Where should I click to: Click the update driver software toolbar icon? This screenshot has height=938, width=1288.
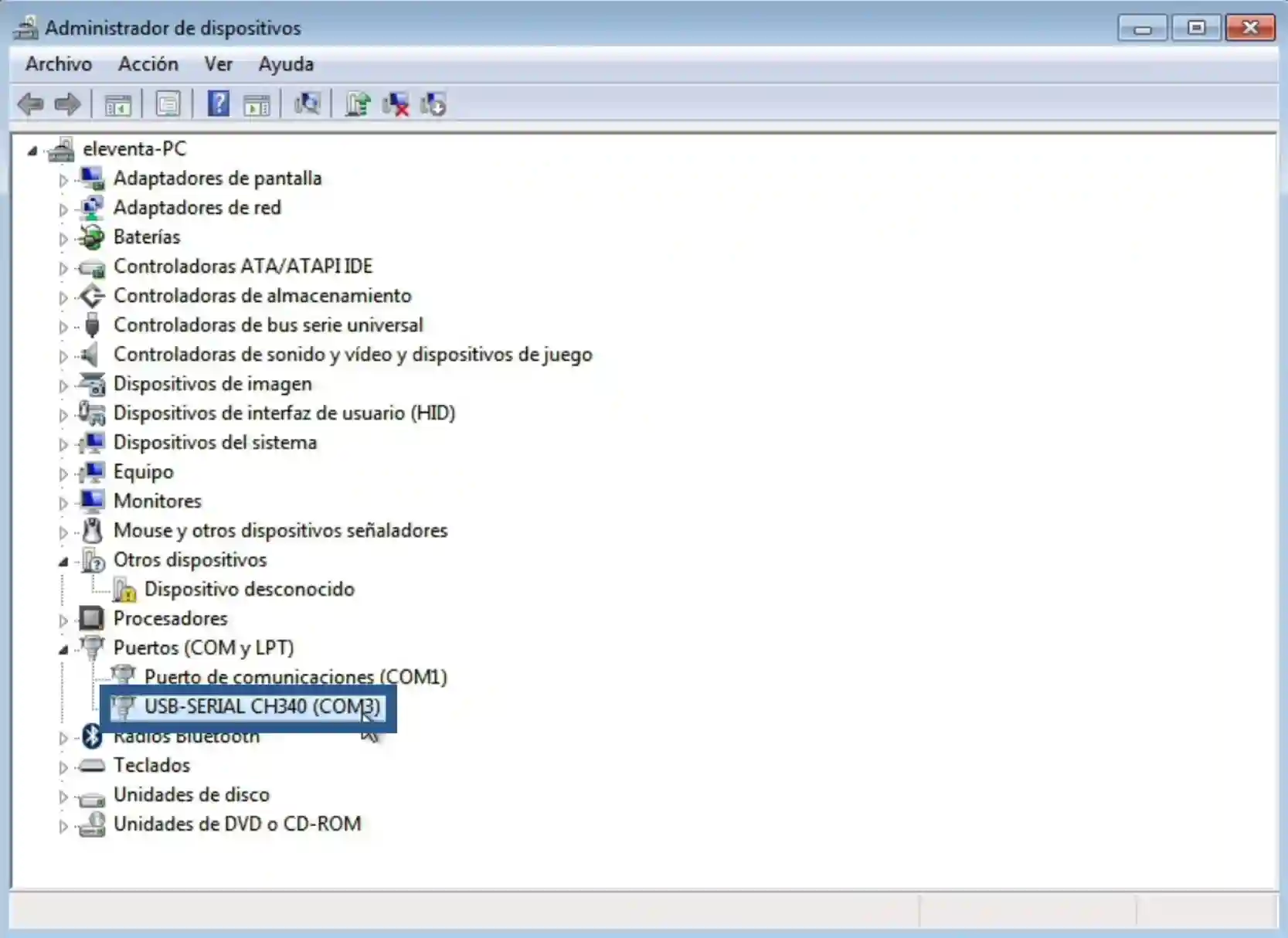click(357, 104)
